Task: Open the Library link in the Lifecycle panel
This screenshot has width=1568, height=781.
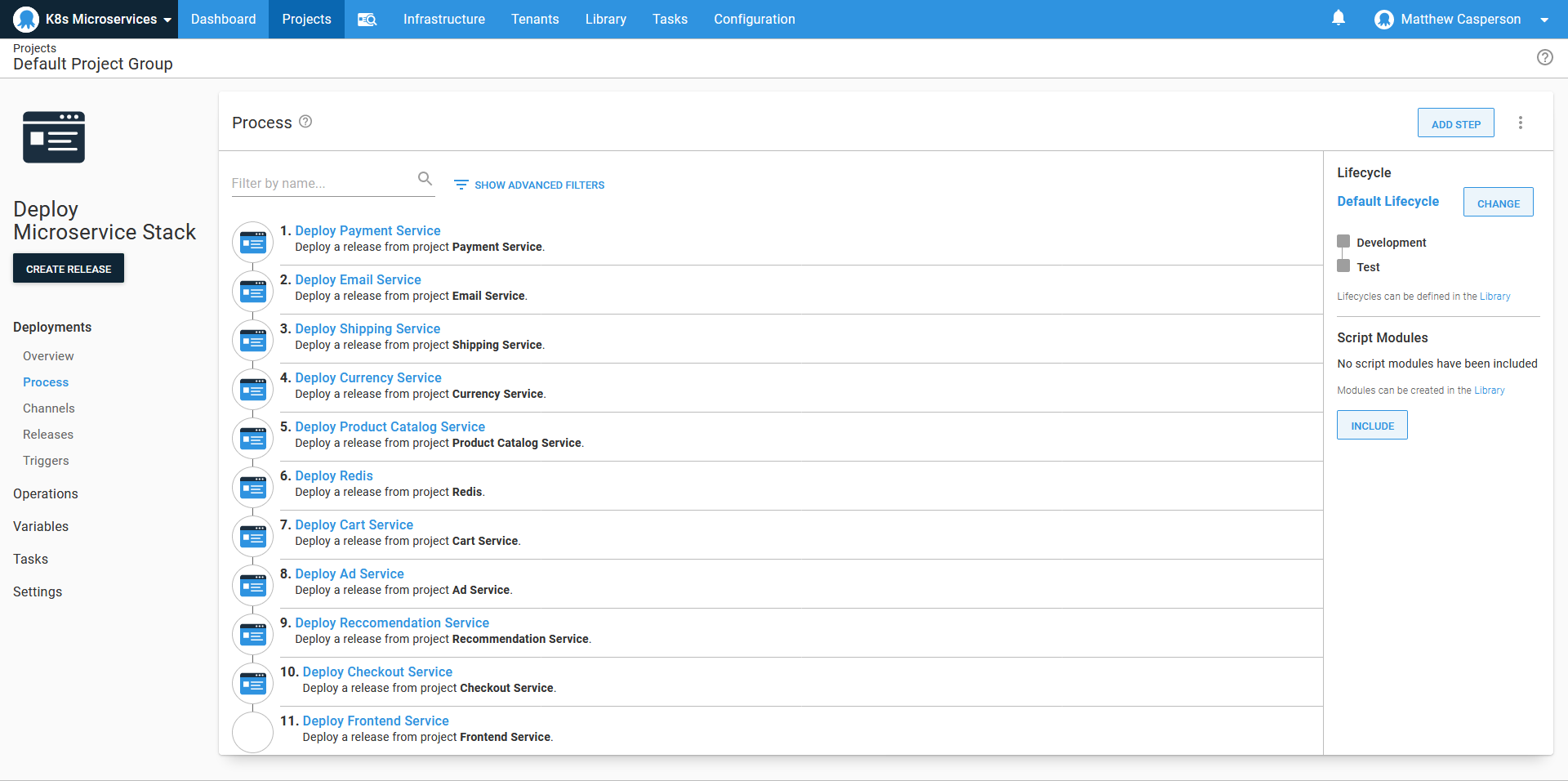Action: pyautogui.click(x=1495, y=296)
